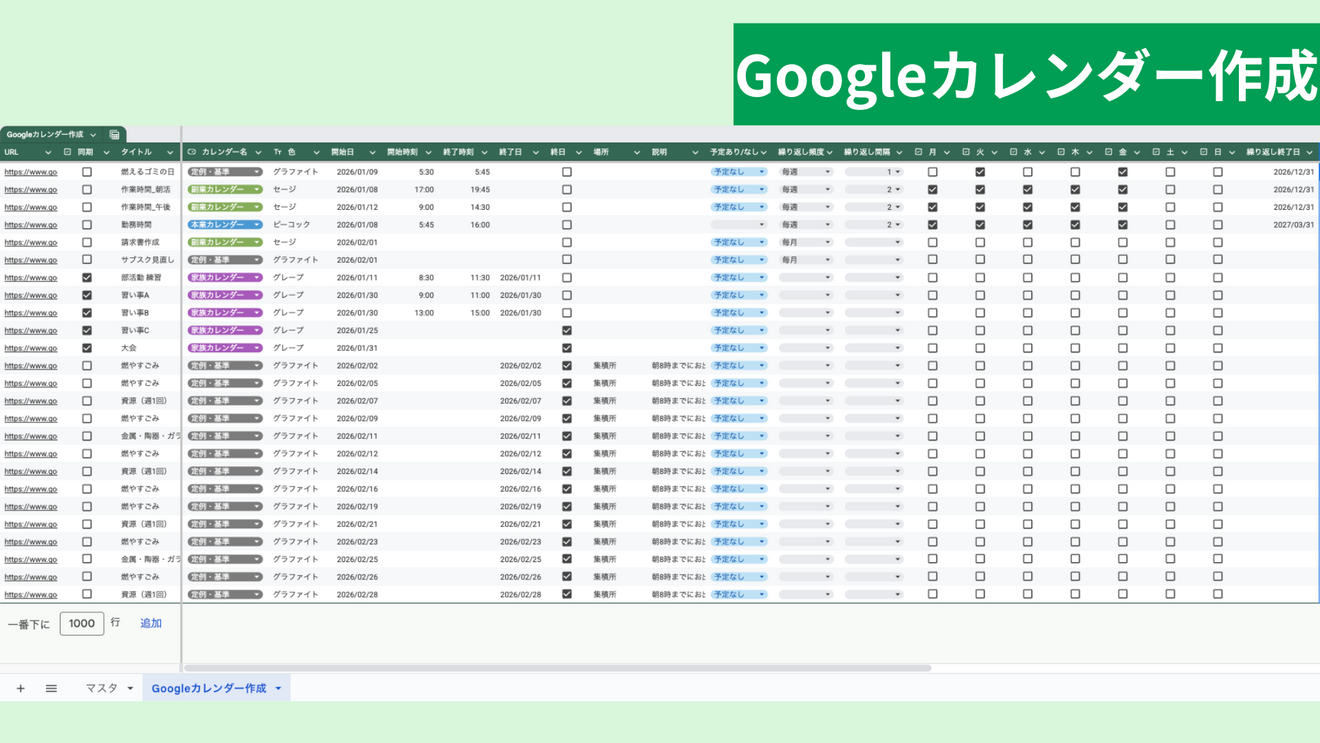This screenshot has height=743, width=1320.
Task: Click the checkbox type icon in 火 header
Action: point(966,152)
